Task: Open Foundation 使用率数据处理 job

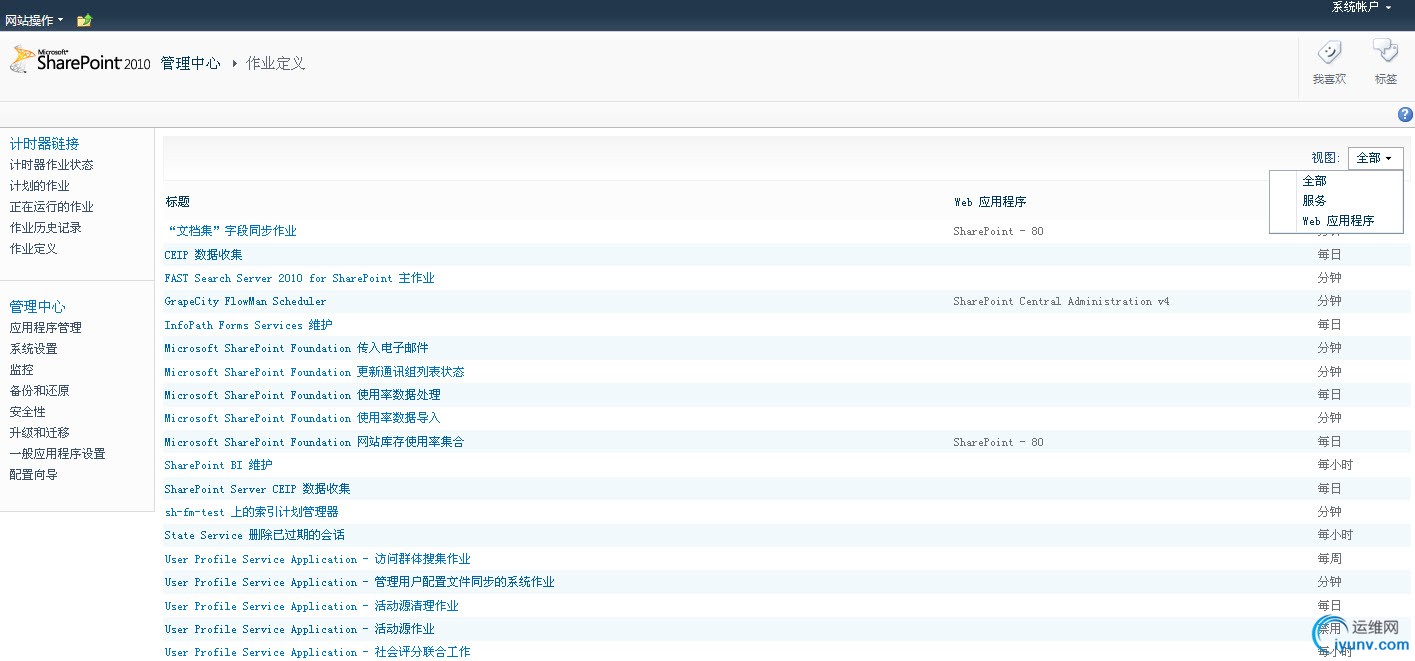Action: [x=302, y=395]
